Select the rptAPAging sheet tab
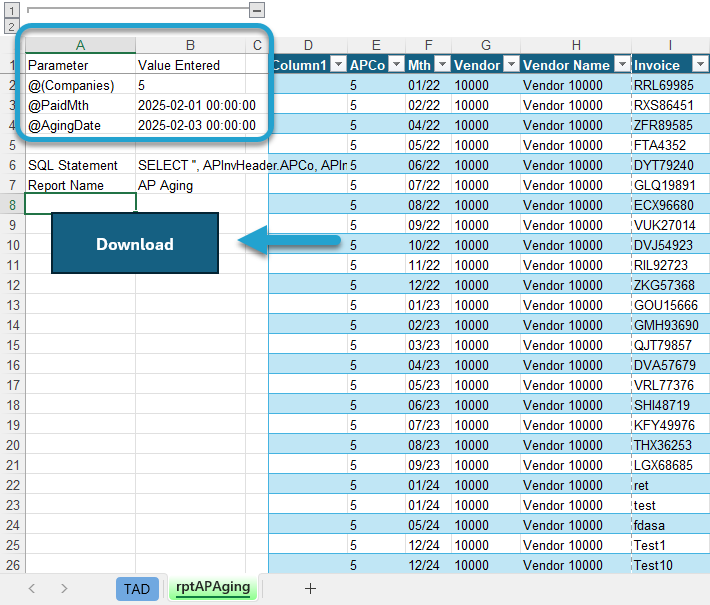This screenshot has height=605, width=710. [213, 587]
